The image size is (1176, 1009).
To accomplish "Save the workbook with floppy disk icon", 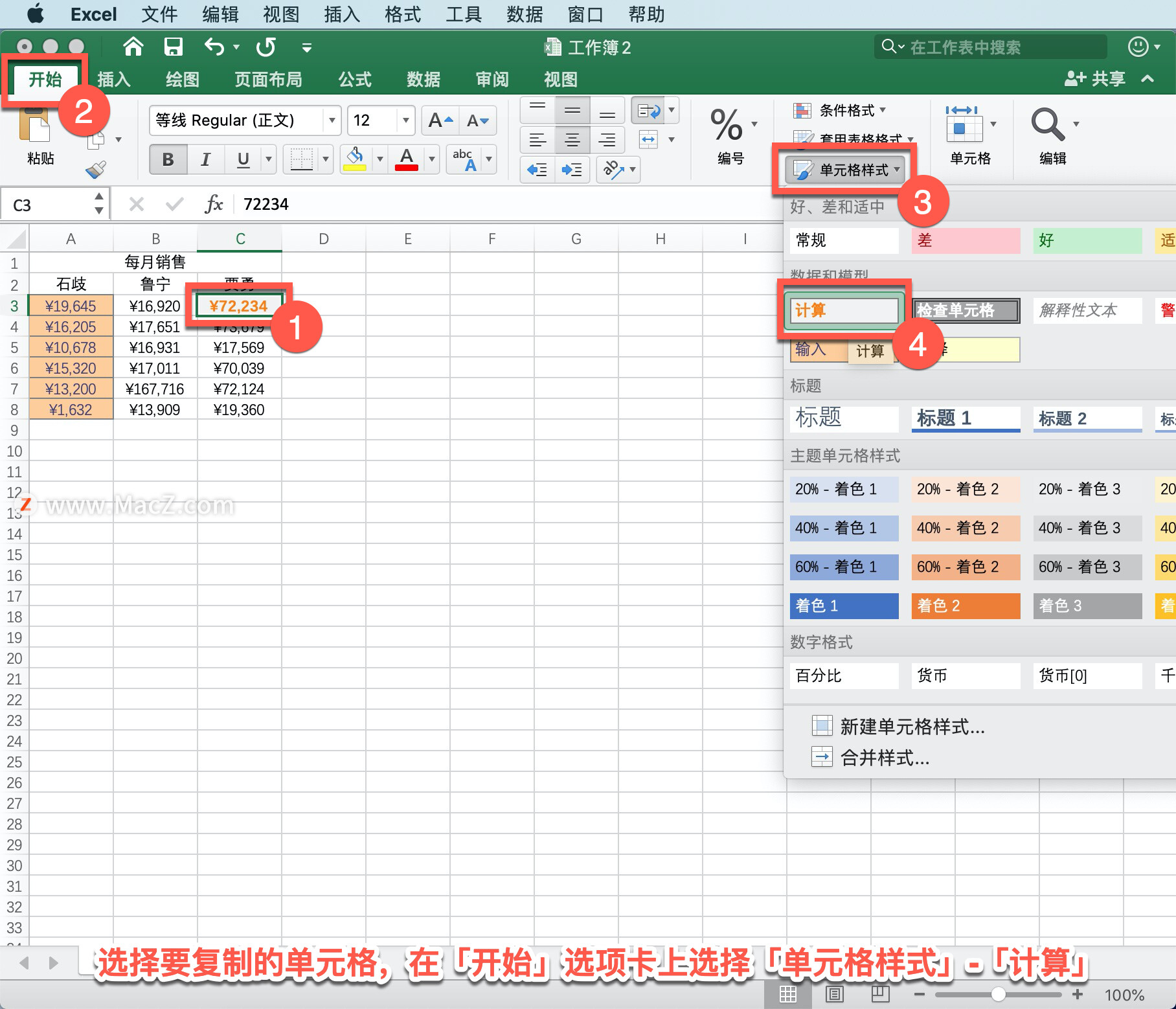I will pos(174,47).
